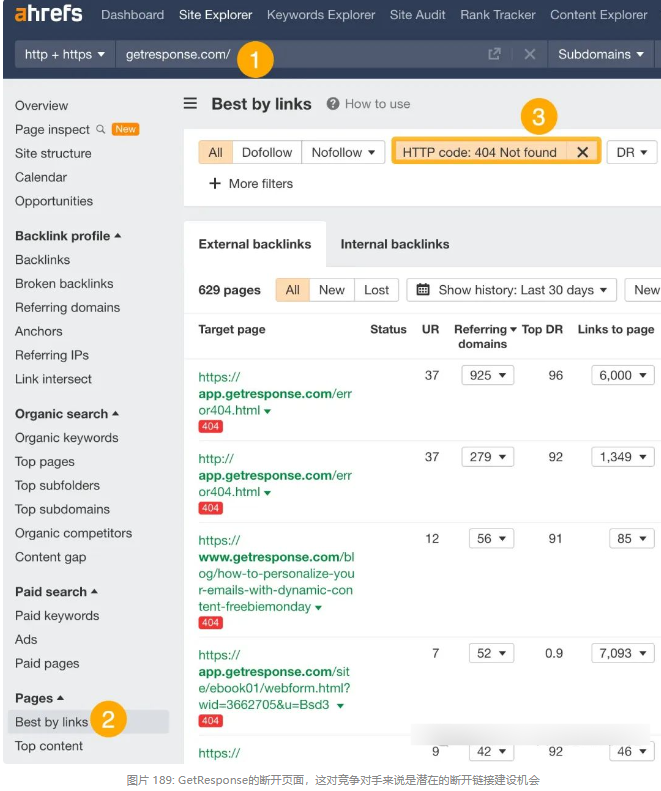Click the plus icon for More filters
This screenshot has width=661, height=791.
click(214, 183)
